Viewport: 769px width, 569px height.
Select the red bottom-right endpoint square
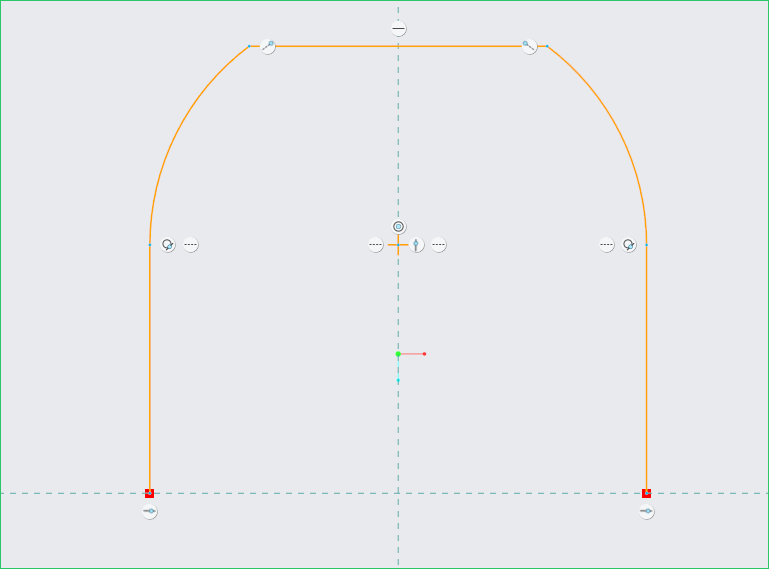coord(647,493)
